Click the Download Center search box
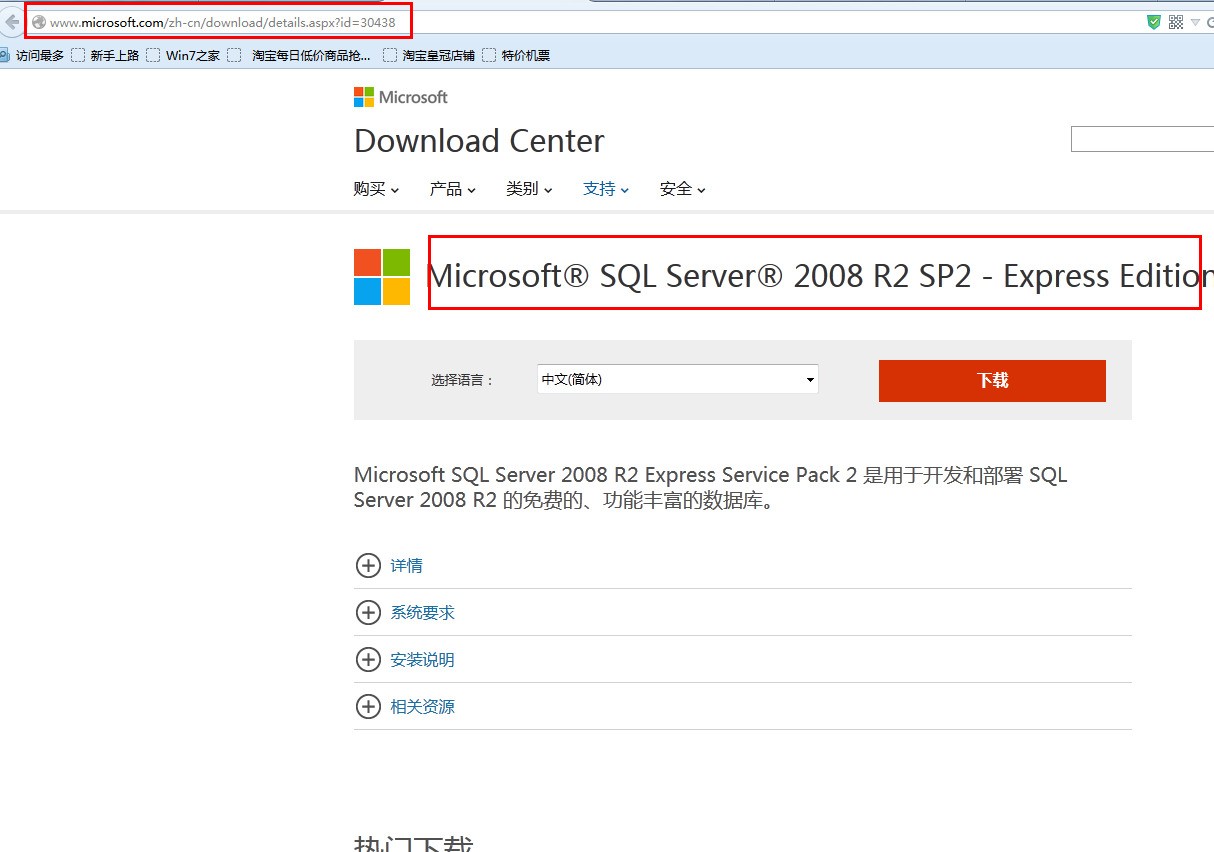 pyautogui.click(x=1142, y=139)
